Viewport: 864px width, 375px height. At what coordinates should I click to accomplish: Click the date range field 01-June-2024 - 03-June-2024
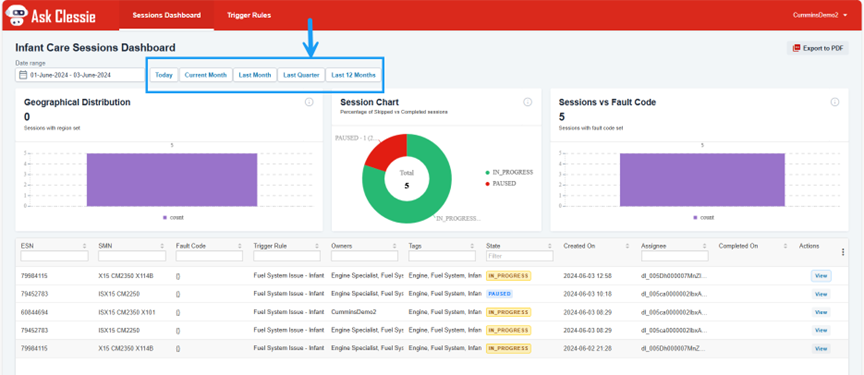click(80, 75)
